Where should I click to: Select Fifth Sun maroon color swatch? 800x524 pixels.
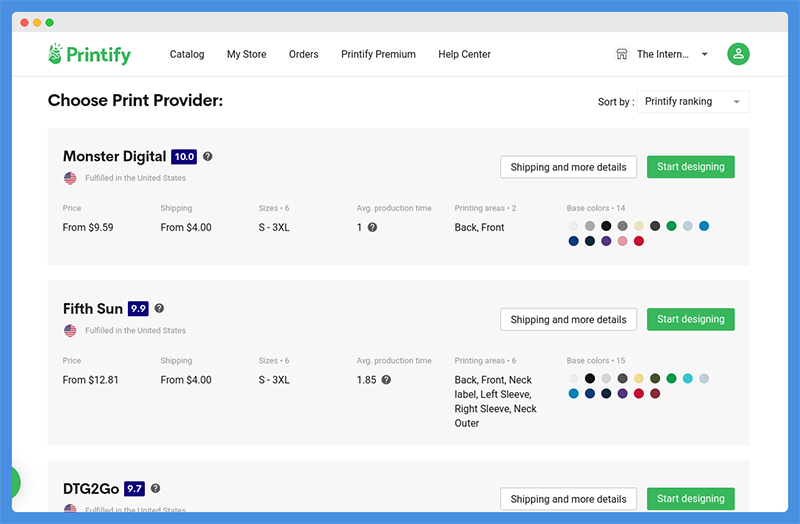coord(655,394)
